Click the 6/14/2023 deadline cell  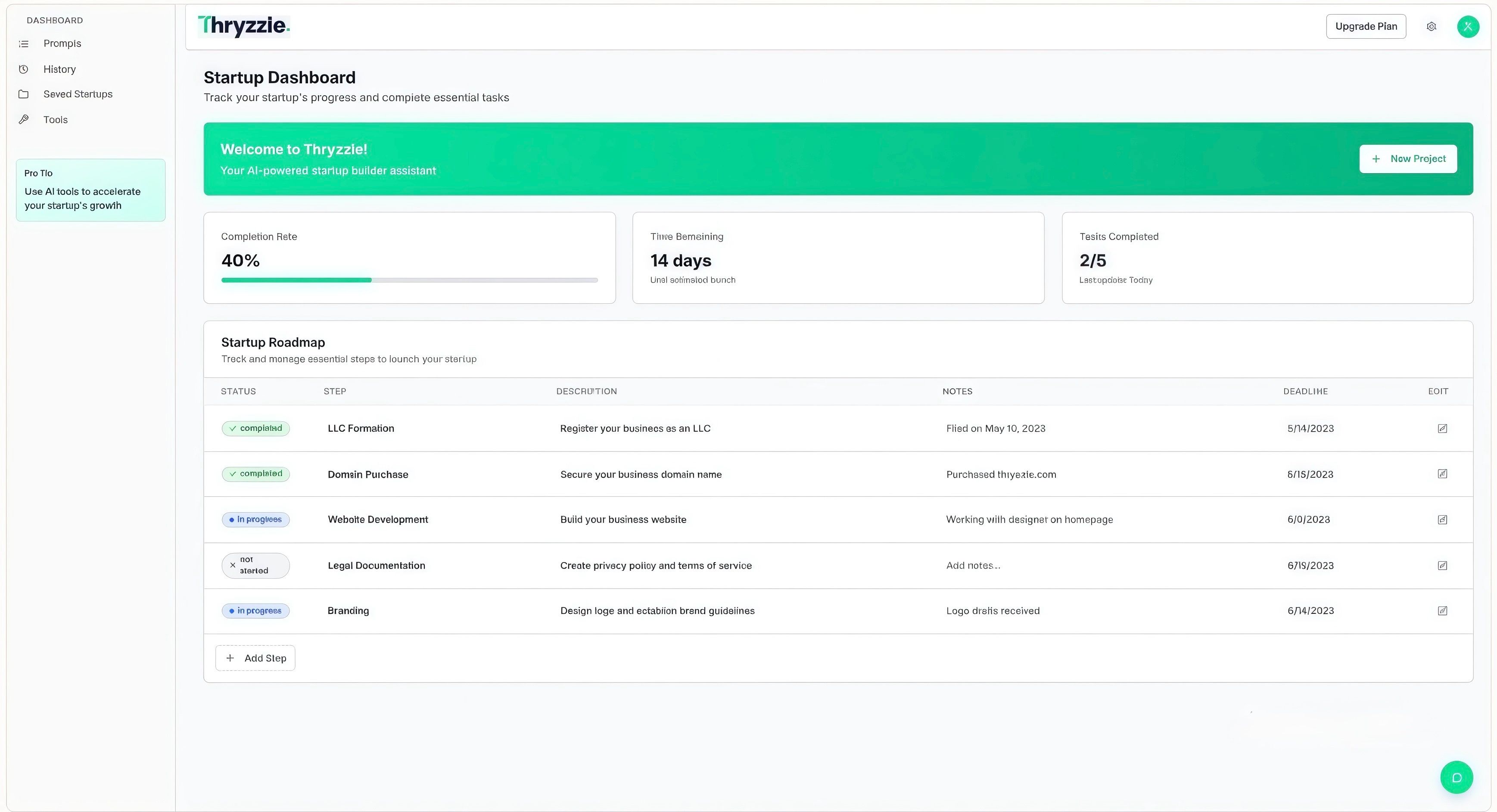1310,611
